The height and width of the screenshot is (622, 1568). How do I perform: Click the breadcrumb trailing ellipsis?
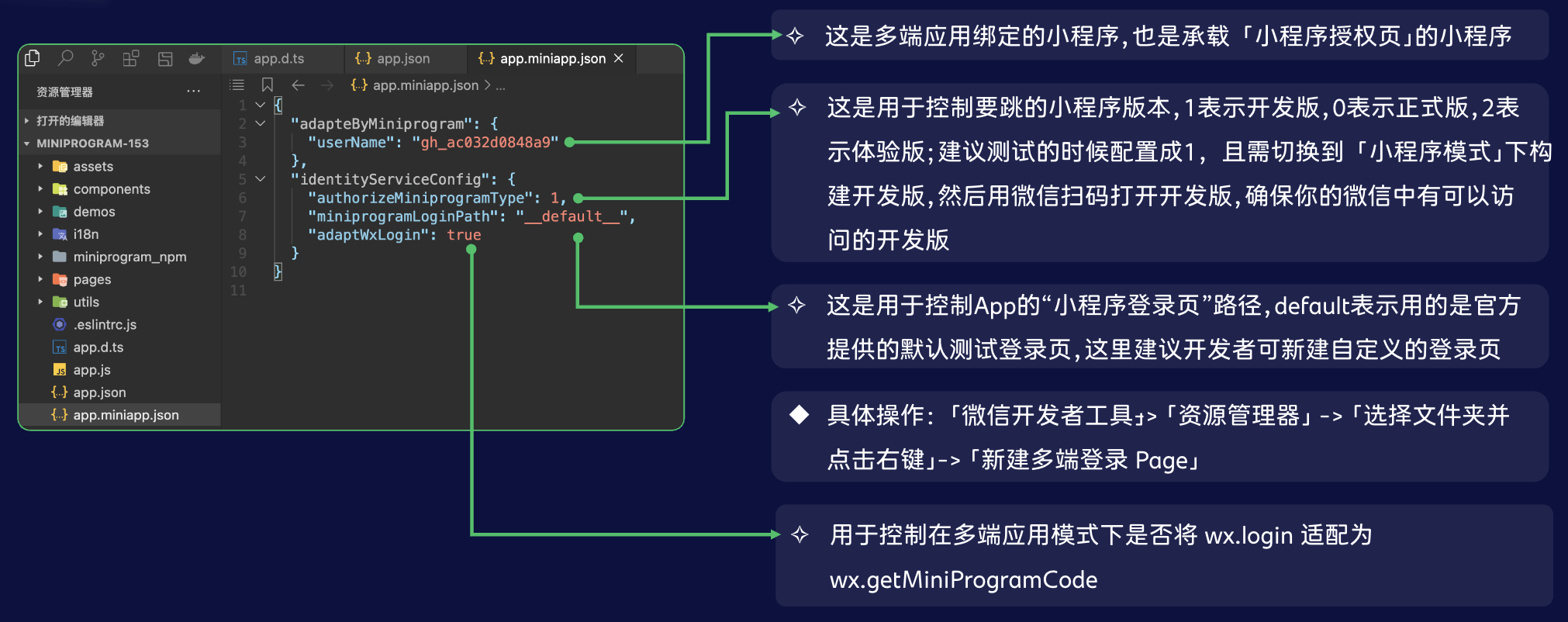click(501, 87)
